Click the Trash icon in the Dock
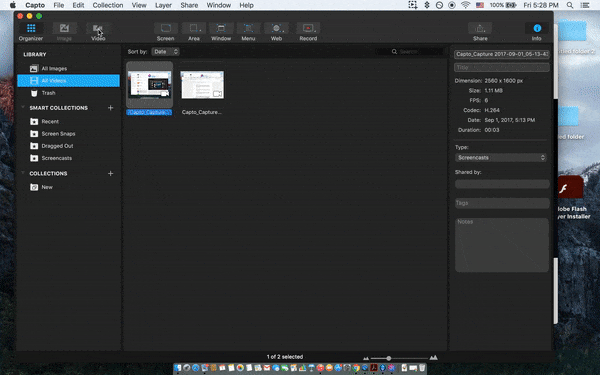This screenshot has width=600, height=375. pos(422,368)
